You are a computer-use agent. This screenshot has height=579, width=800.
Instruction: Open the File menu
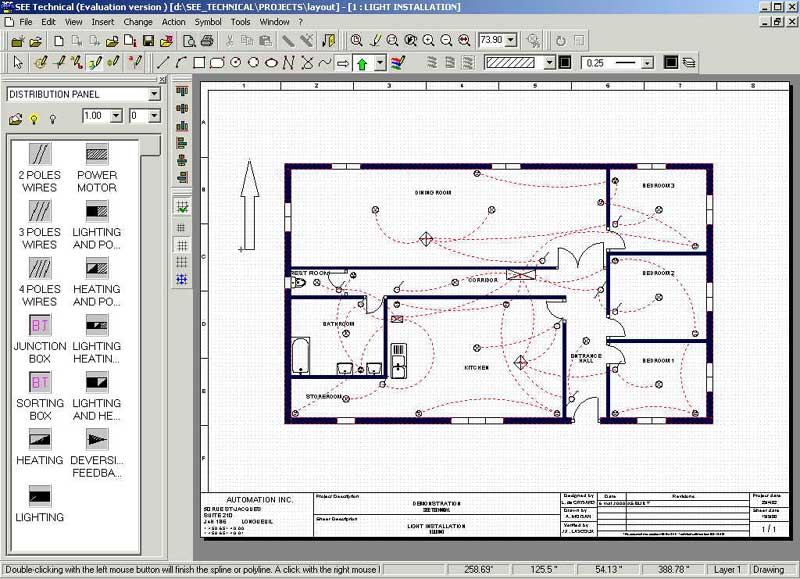[26, 22]
